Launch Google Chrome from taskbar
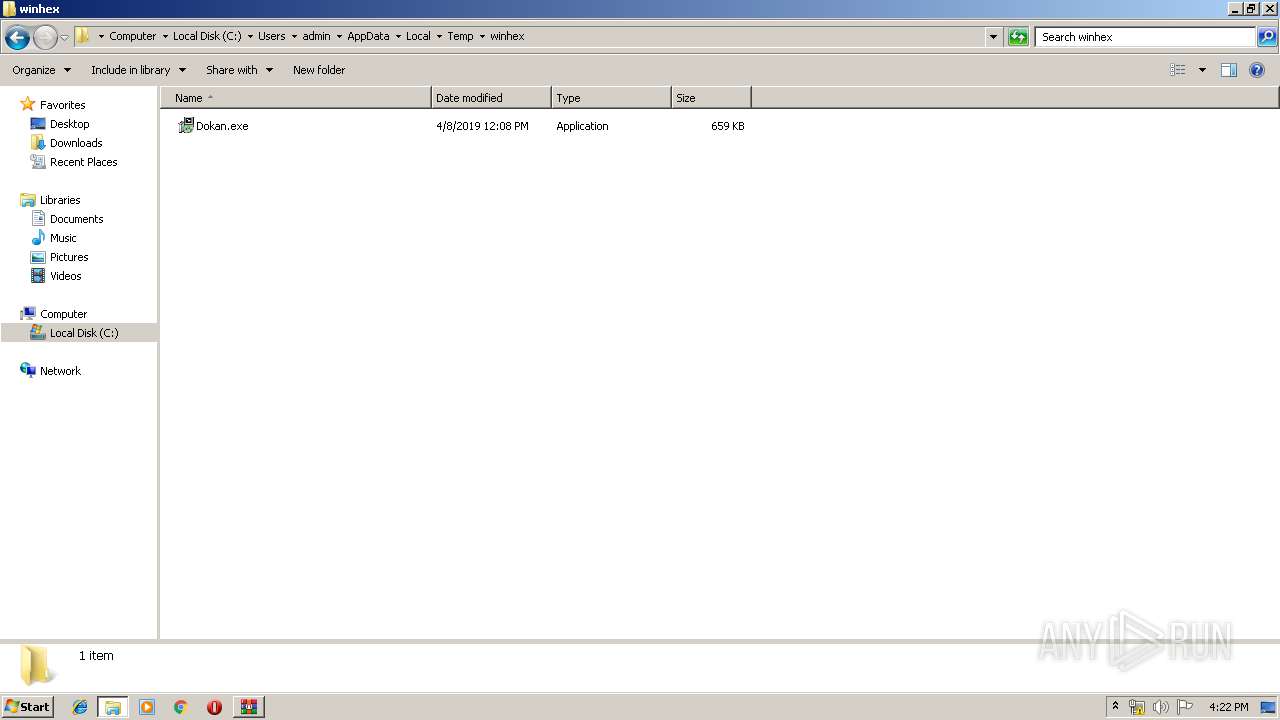This screenshot has height=720, width=1280. (180, 707)
